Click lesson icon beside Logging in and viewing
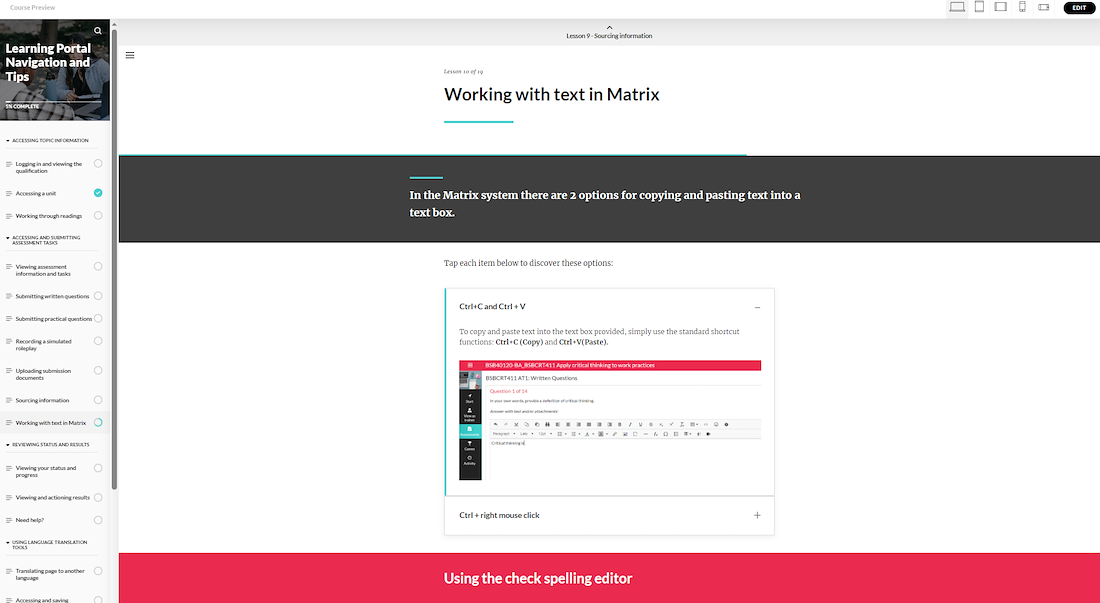This screenshot has width=1100, height=603. (9, 164)
